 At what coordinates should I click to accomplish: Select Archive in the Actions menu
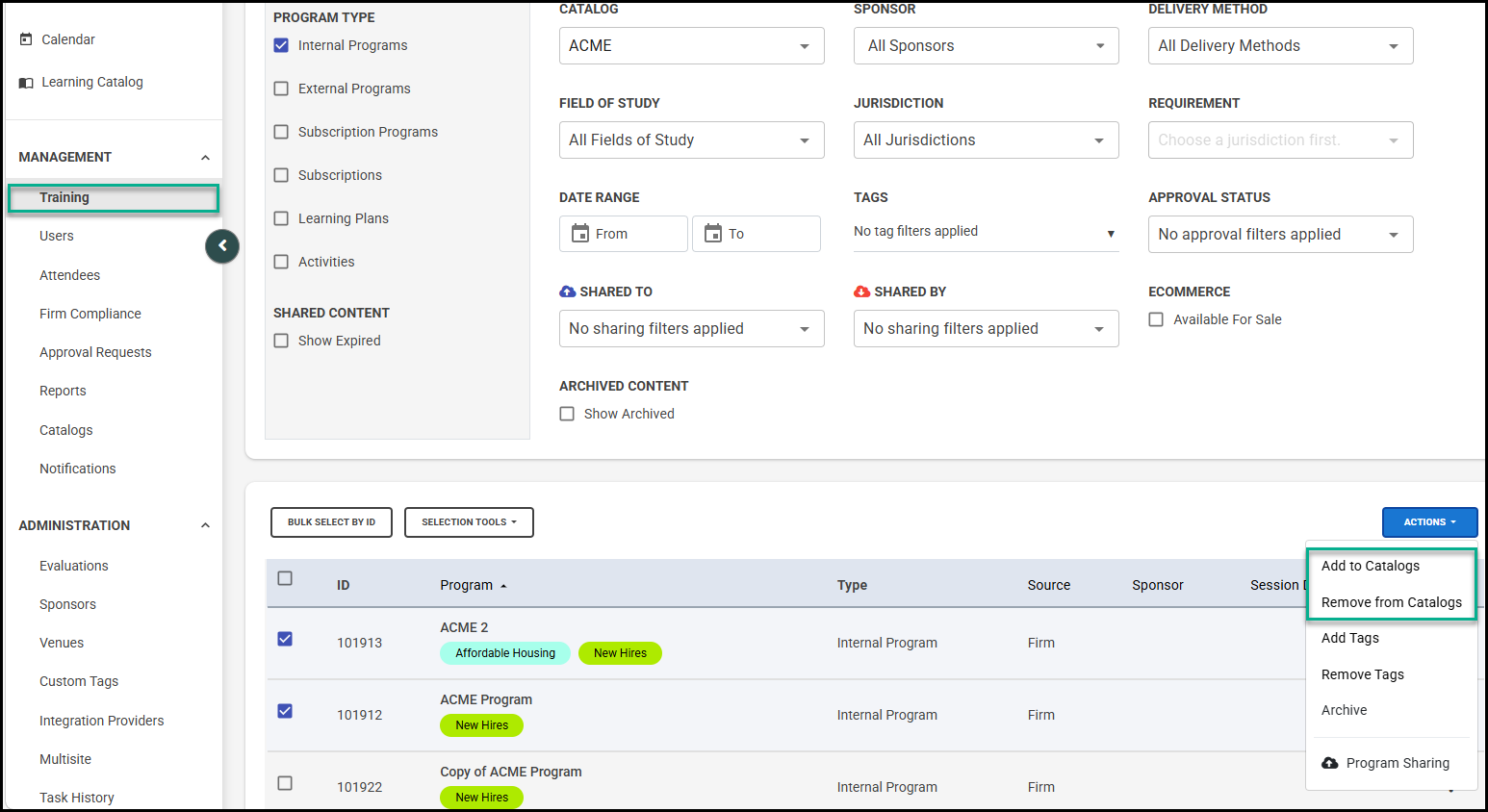(1344, 710)
